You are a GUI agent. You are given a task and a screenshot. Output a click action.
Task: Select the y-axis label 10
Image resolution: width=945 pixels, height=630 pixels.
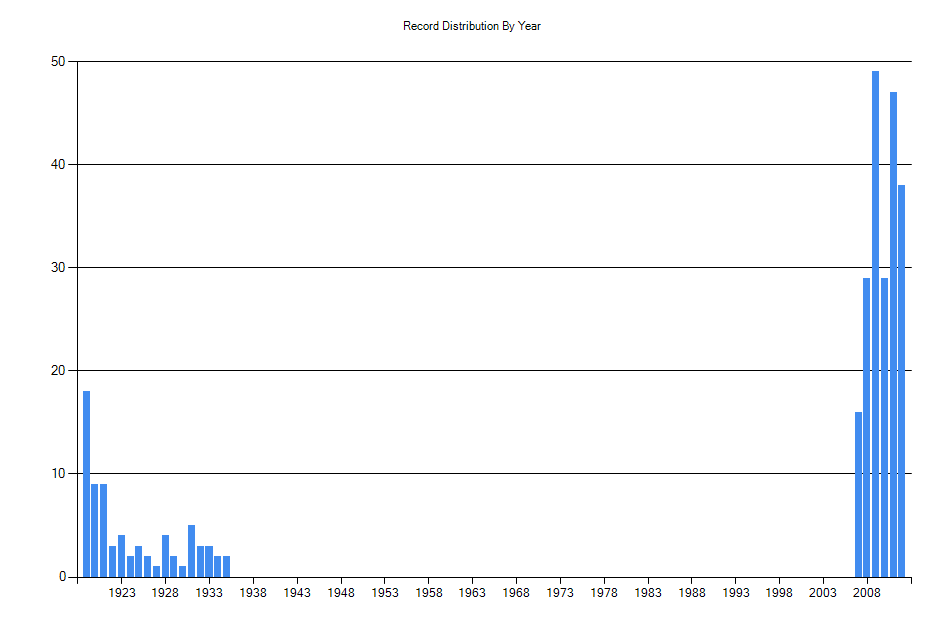click(58, 473)
